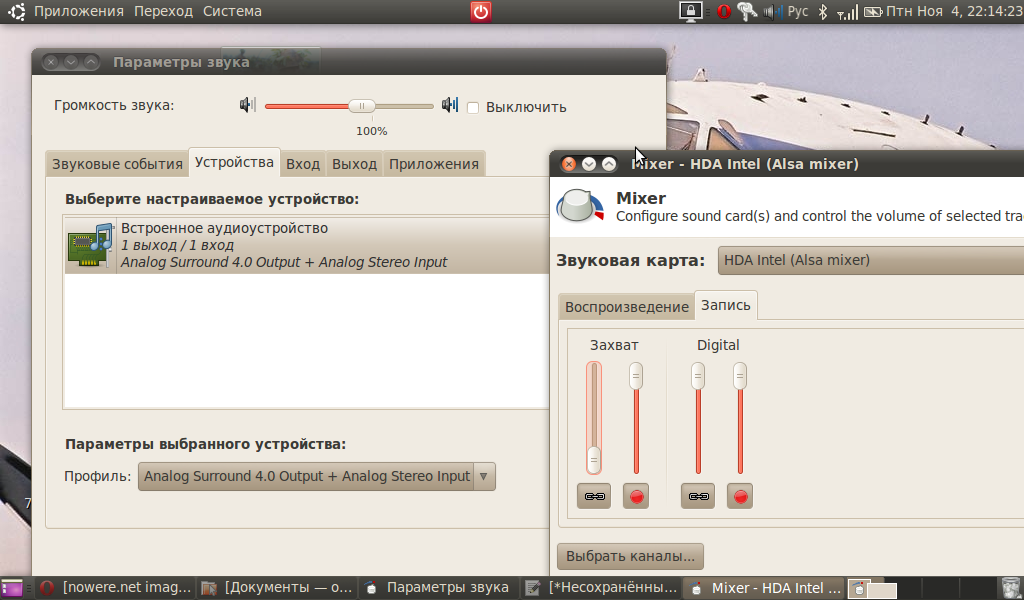1024x600 pixels.
Task: Click the date and time in the top panel
Action: (955, 12)
